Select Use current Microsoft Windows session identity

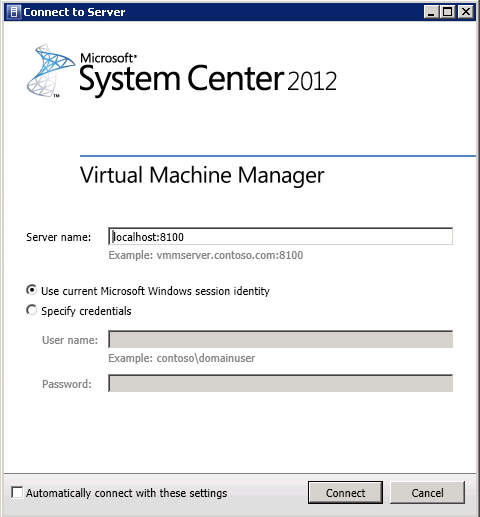(x=31, y=290)
